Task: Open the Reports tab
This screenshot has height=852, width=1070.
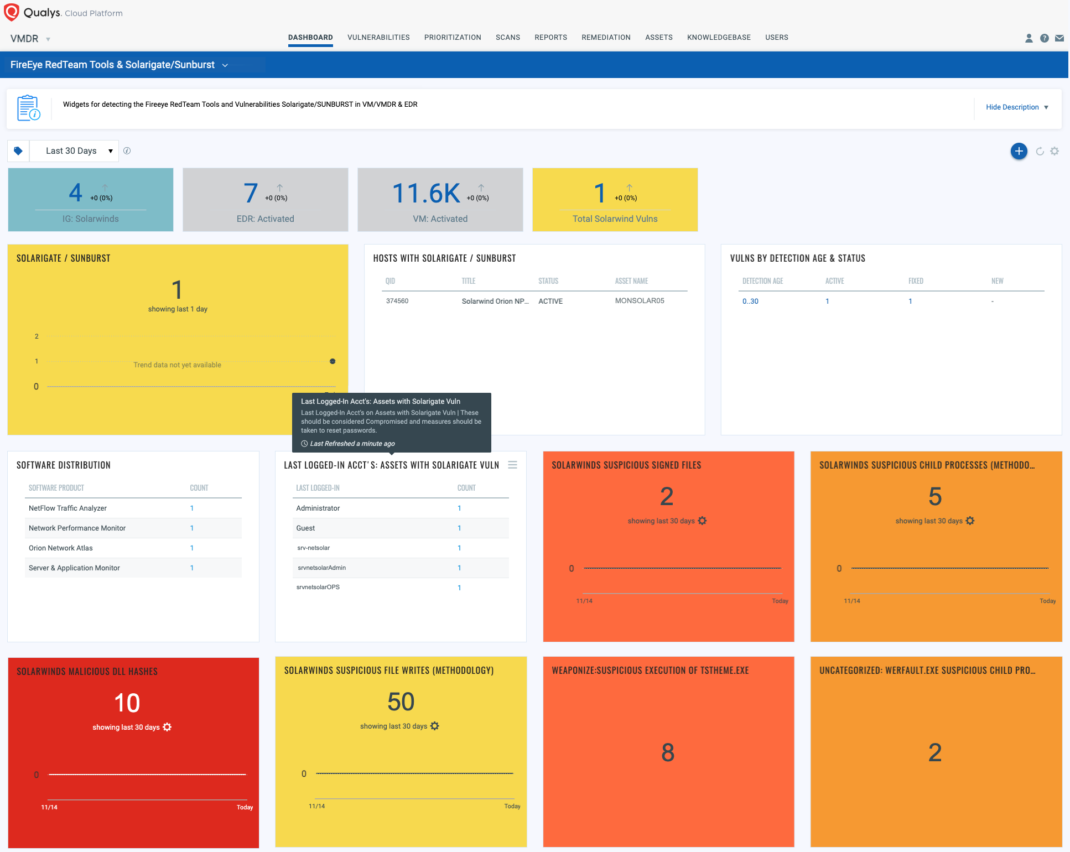Action: [x=551, y=38]
